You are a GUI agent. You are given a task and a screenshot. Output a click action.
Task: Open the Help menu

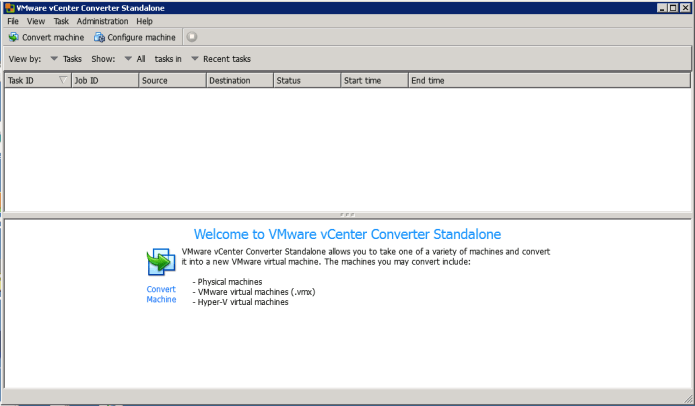(x=145, y=21)
